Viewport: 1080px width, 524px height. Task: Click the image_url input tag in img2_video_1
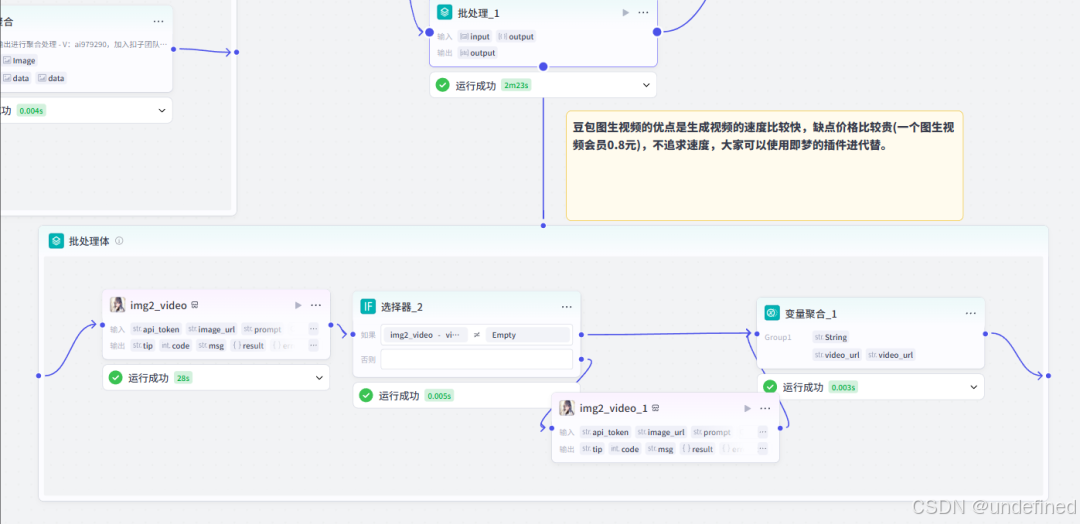coord(662,432)
